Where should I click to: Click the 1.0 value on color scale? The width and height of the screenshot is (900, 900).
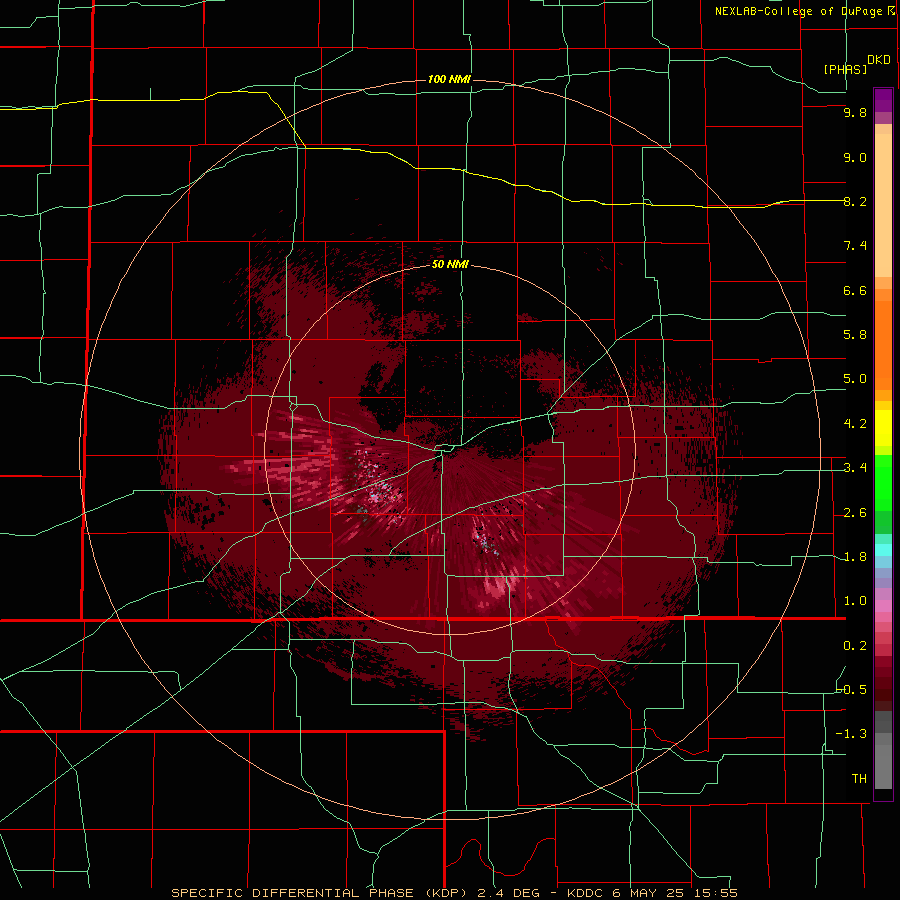click(x=855, y=601)
